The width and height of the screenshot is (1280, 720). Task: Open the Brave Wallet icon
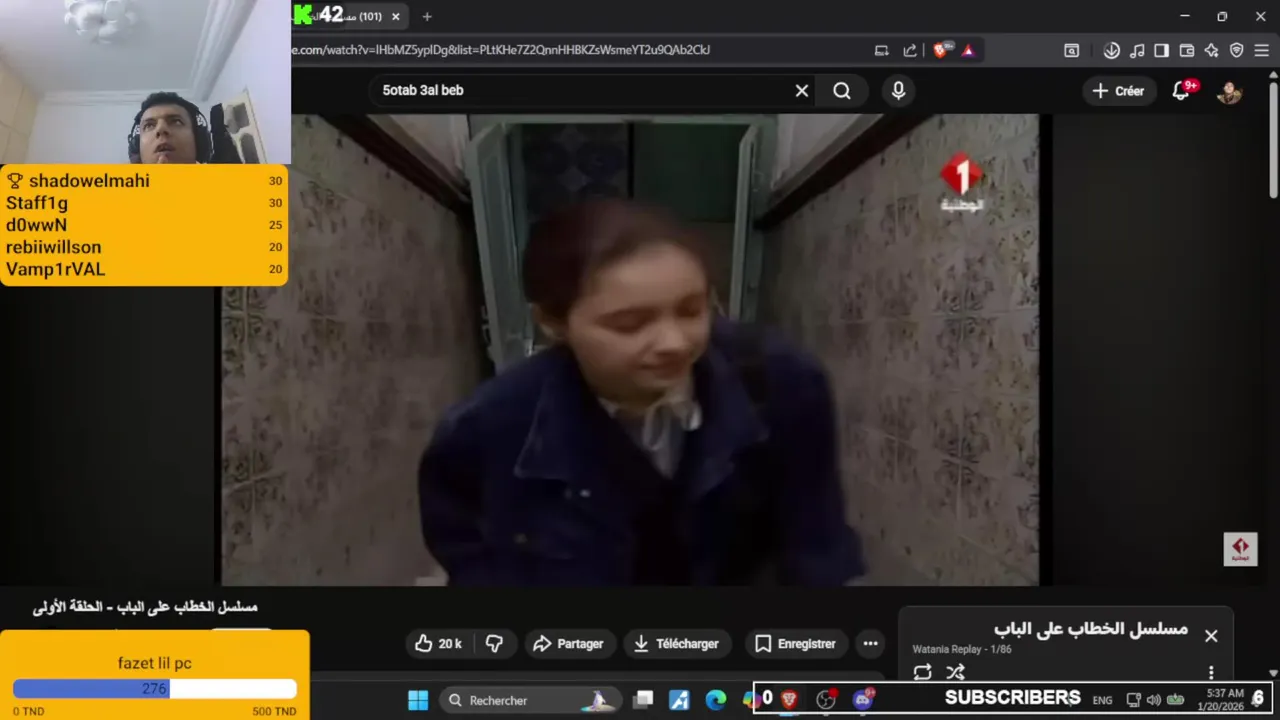point(1187,50)
